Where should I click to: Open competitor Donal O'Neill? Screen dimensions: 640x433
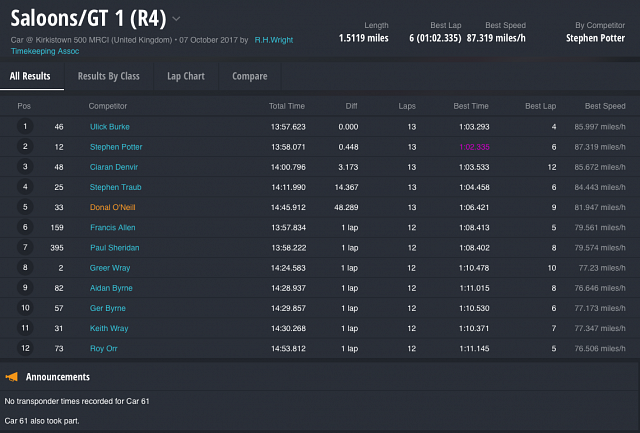[x=112, y=207]
